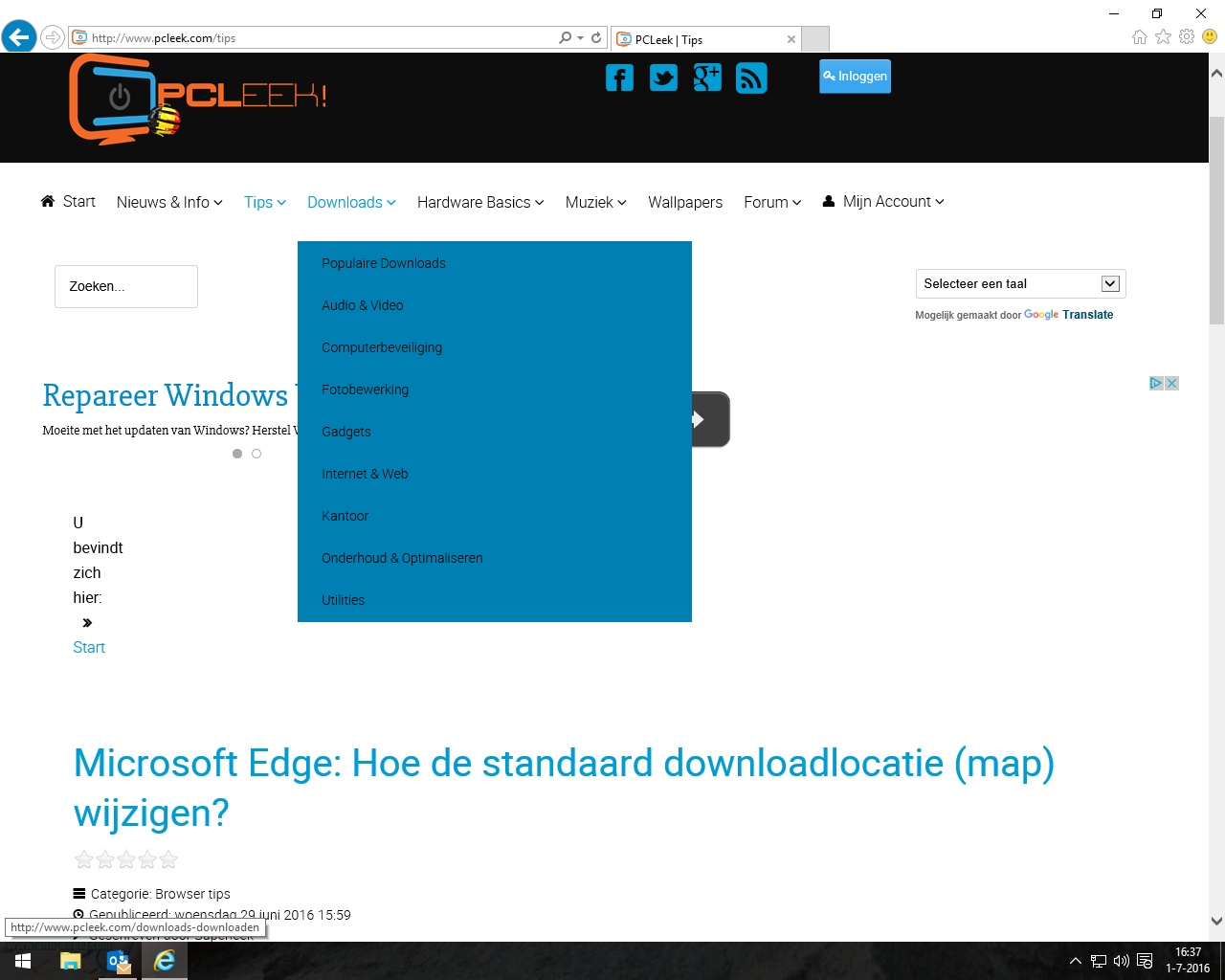Viewport: 1225px width, 980px height.
Task: Select Computerbeveiliging submenu item
Action: coord(382,347)
